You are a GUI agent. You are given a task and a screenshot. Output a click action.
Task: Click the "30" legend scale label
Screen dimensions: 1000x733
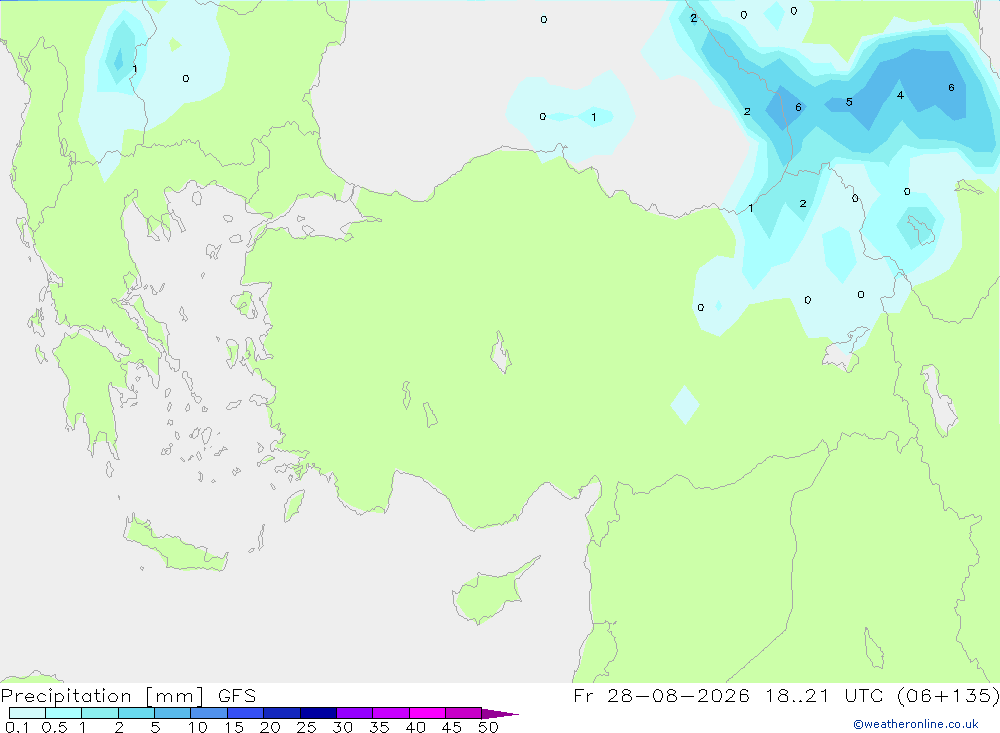(x=343, y=727)
